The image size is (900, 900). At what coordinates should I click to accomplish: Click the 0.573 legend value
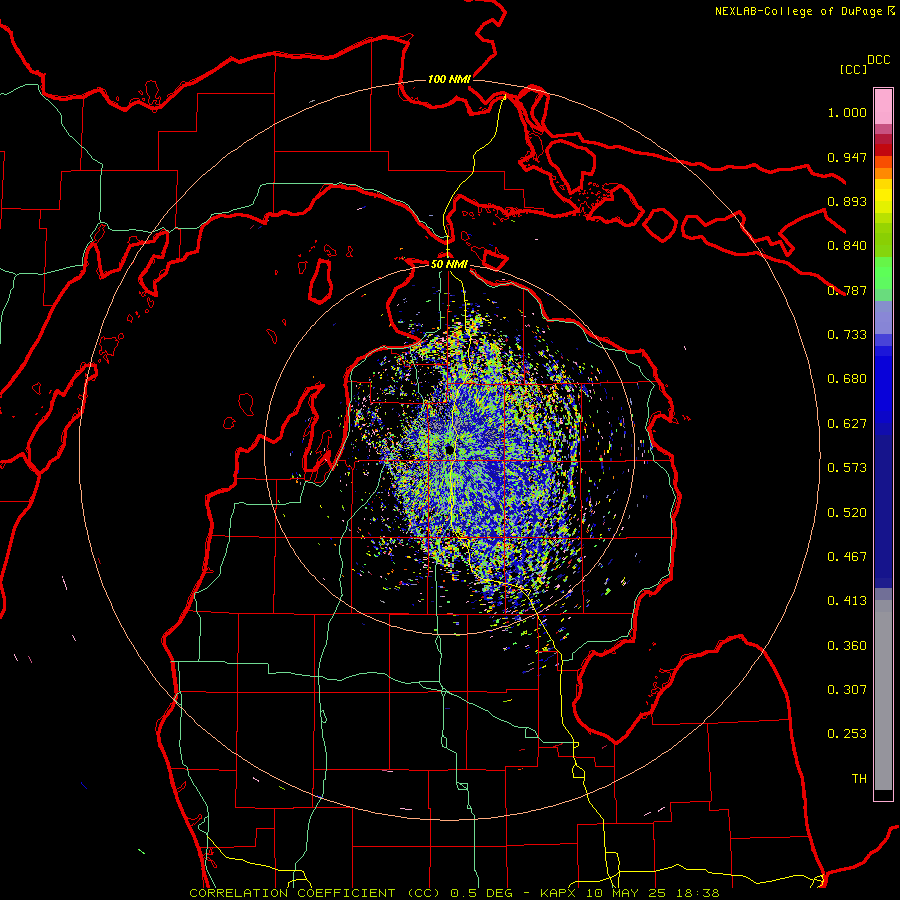tap(847, 468)
